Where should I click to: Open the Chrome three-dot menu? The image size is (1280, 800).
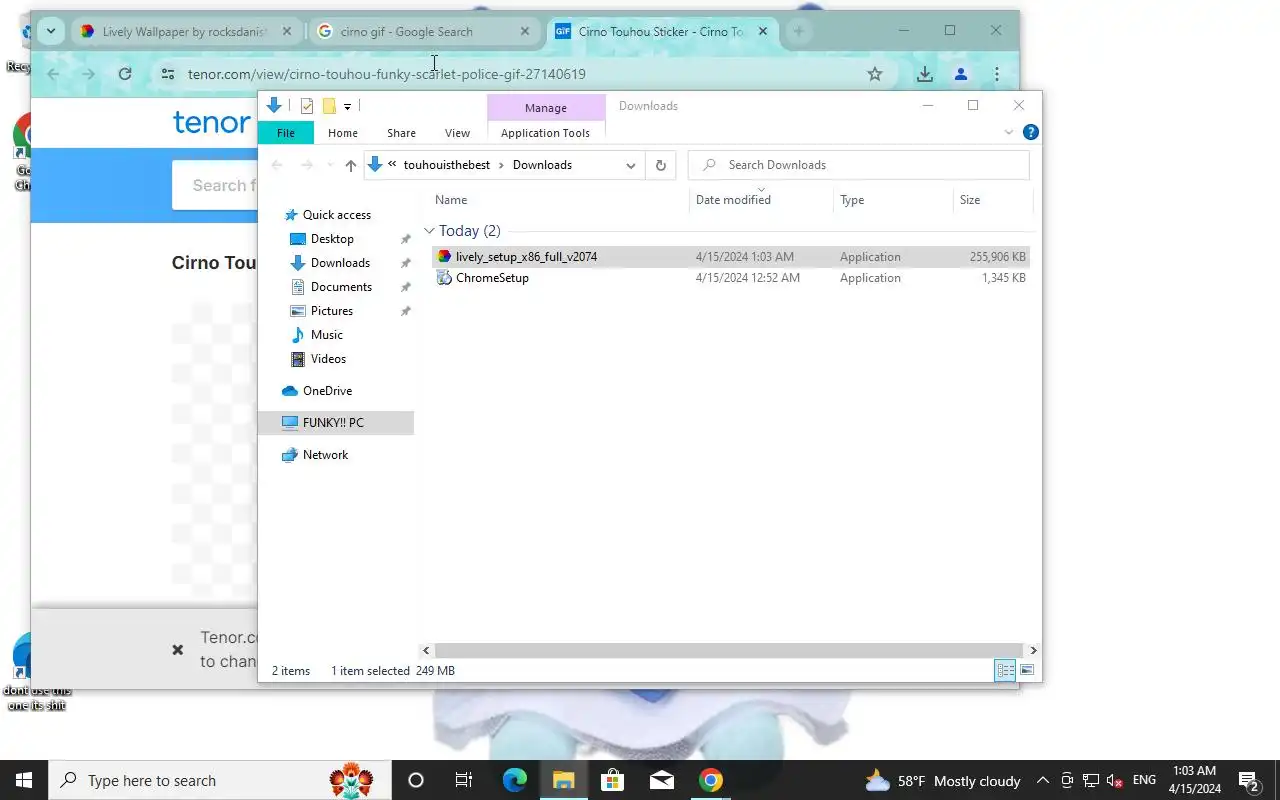coord(996,74)
